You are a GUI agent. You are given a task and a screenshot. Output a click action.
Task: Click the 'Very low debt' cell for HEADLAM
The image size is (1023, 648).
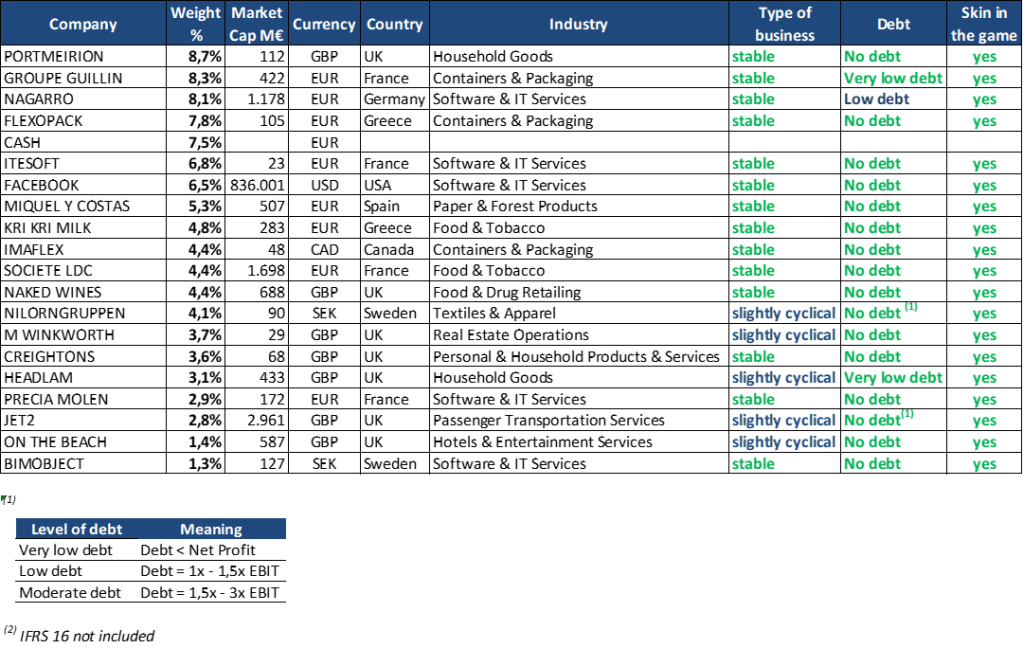893,377
